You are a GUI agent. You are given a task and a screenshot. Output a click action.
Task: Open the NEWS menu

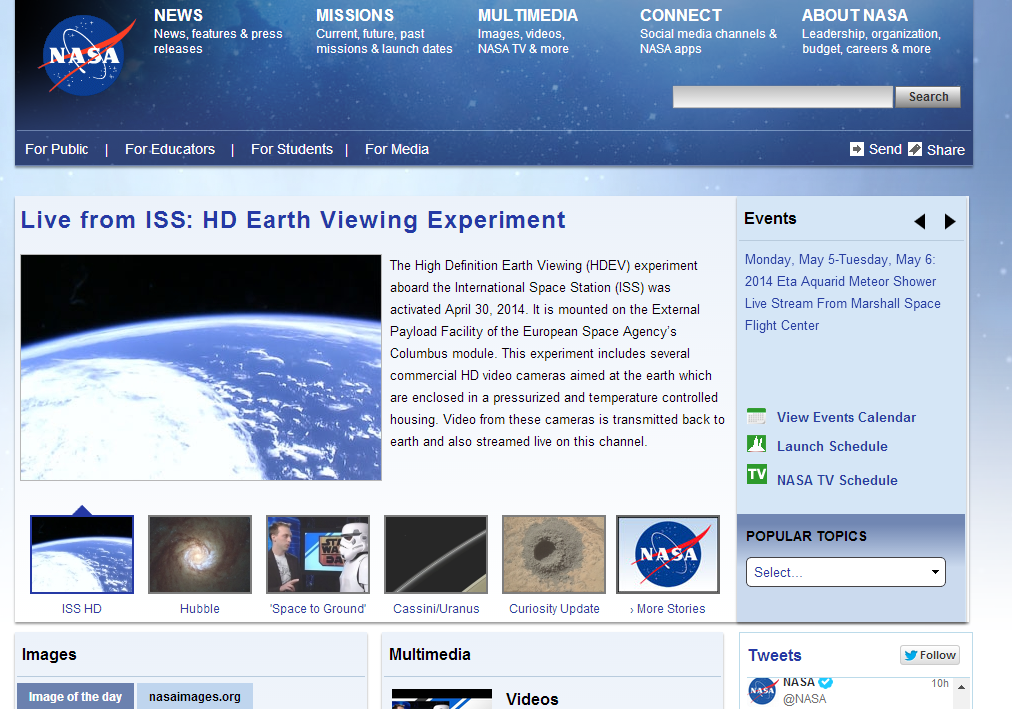click(x=178, y=15)
